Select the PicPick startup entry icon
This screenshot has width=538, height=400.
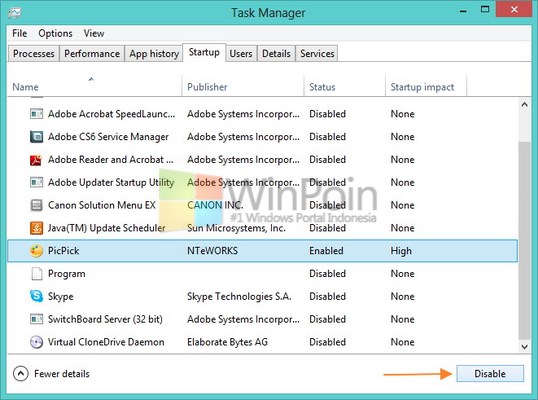(x=36, y=251)
